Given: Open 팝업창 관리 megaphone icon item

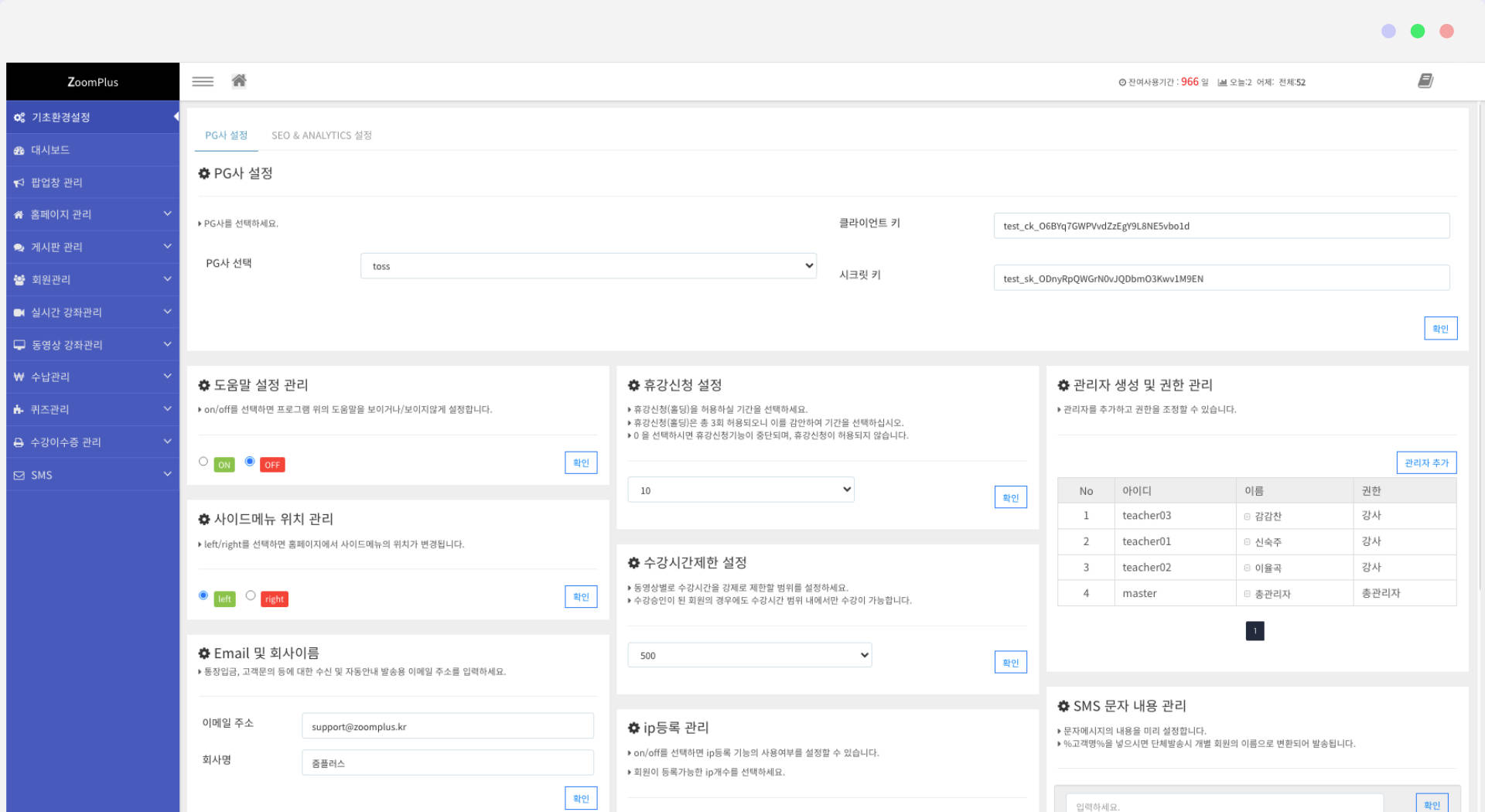Looking at the screenshot, I should point(19,183).
